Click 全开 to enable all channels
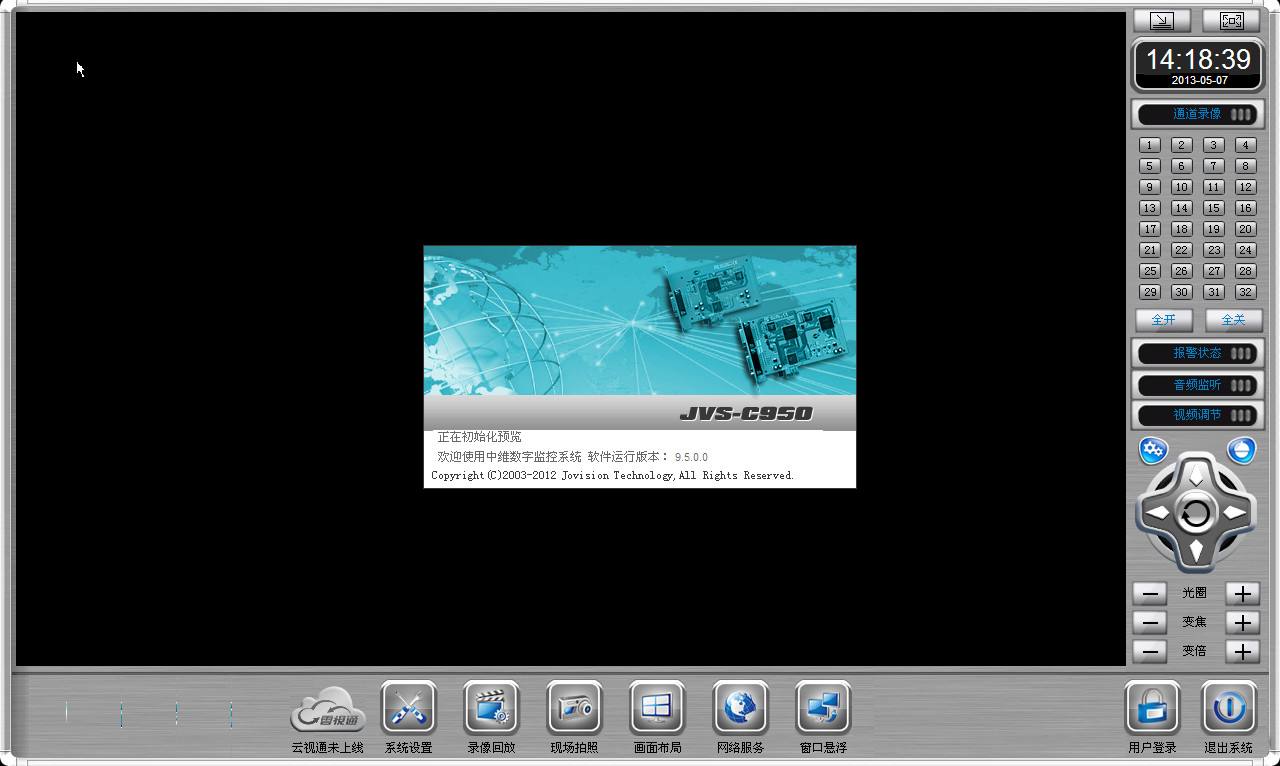1280x766 pixels. (1164, 320)
